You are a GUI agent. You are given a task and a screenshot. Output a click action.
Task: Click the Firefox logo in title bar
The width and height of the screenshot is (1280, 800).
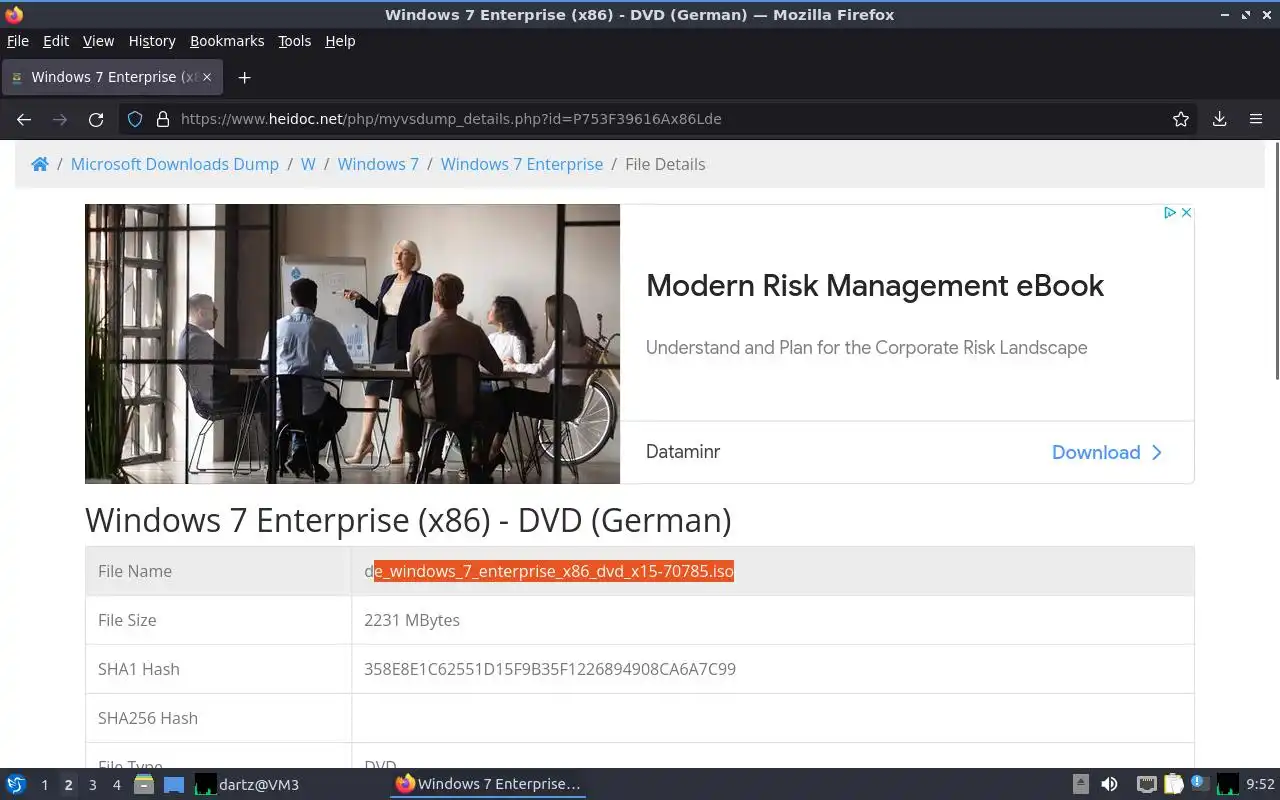tap(14, 14)
